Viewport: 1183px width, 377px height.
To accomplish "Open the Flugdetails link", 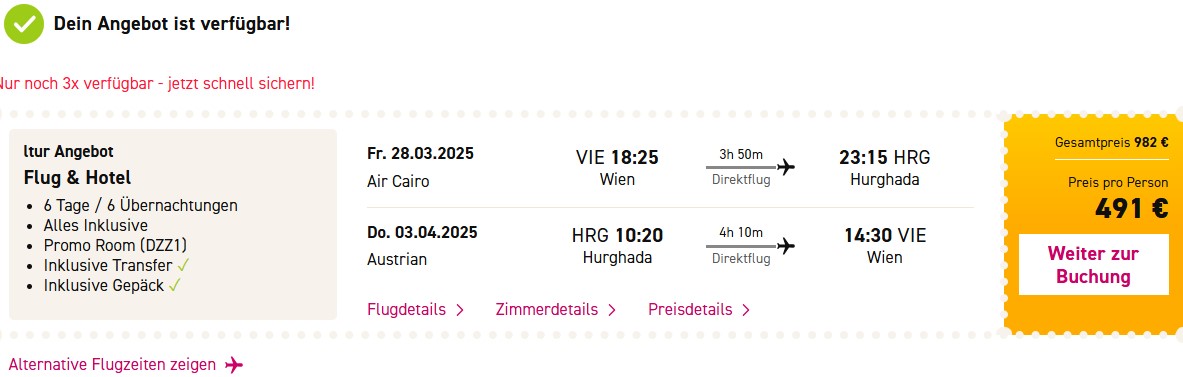I will (x=407, y=309).
